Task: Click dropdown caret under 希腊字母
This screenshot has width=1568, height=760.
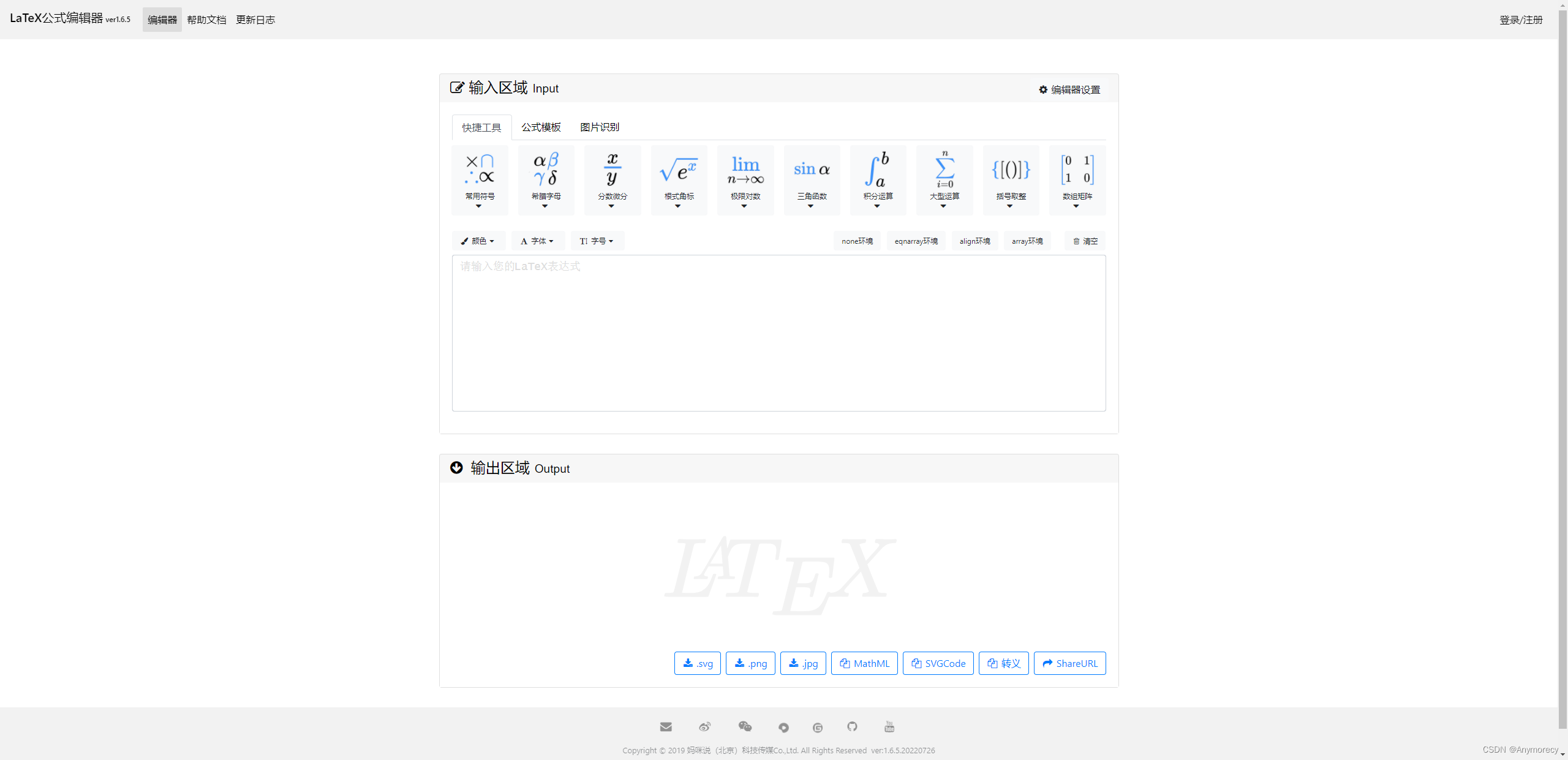Action: (545, 206)
